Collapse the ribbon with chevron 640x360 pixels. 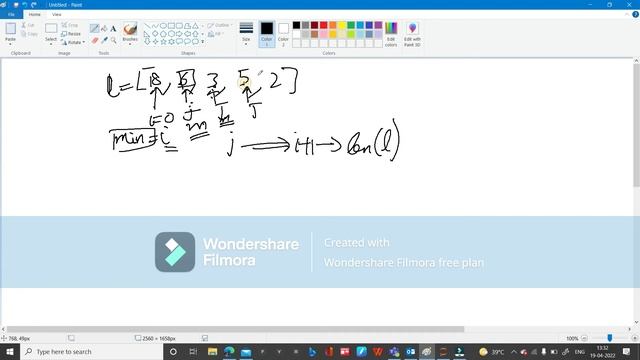tap(627, 14)
